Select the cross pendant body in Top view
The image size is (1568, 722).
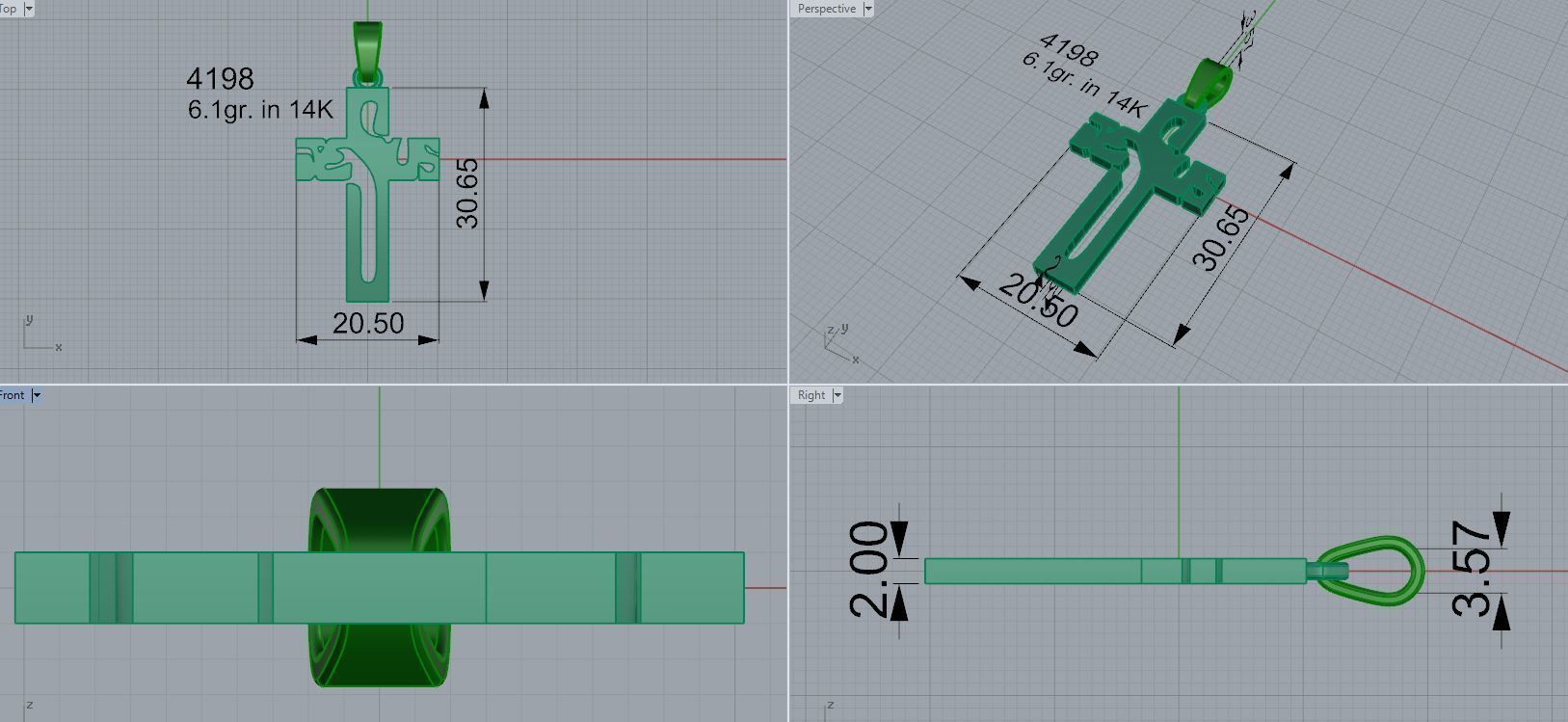coord(367,195)
